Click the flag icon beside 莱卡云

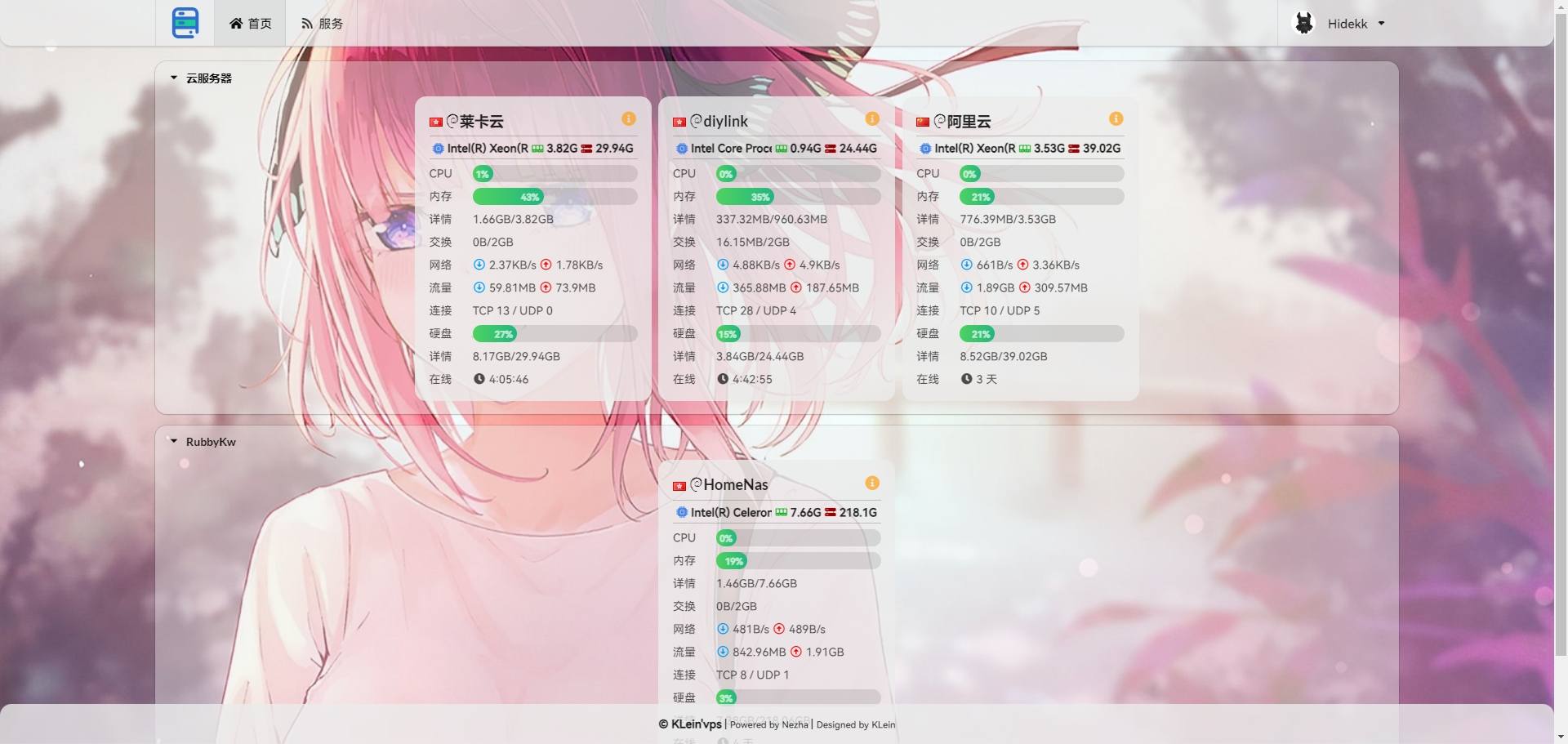click(x=436, y=122)
